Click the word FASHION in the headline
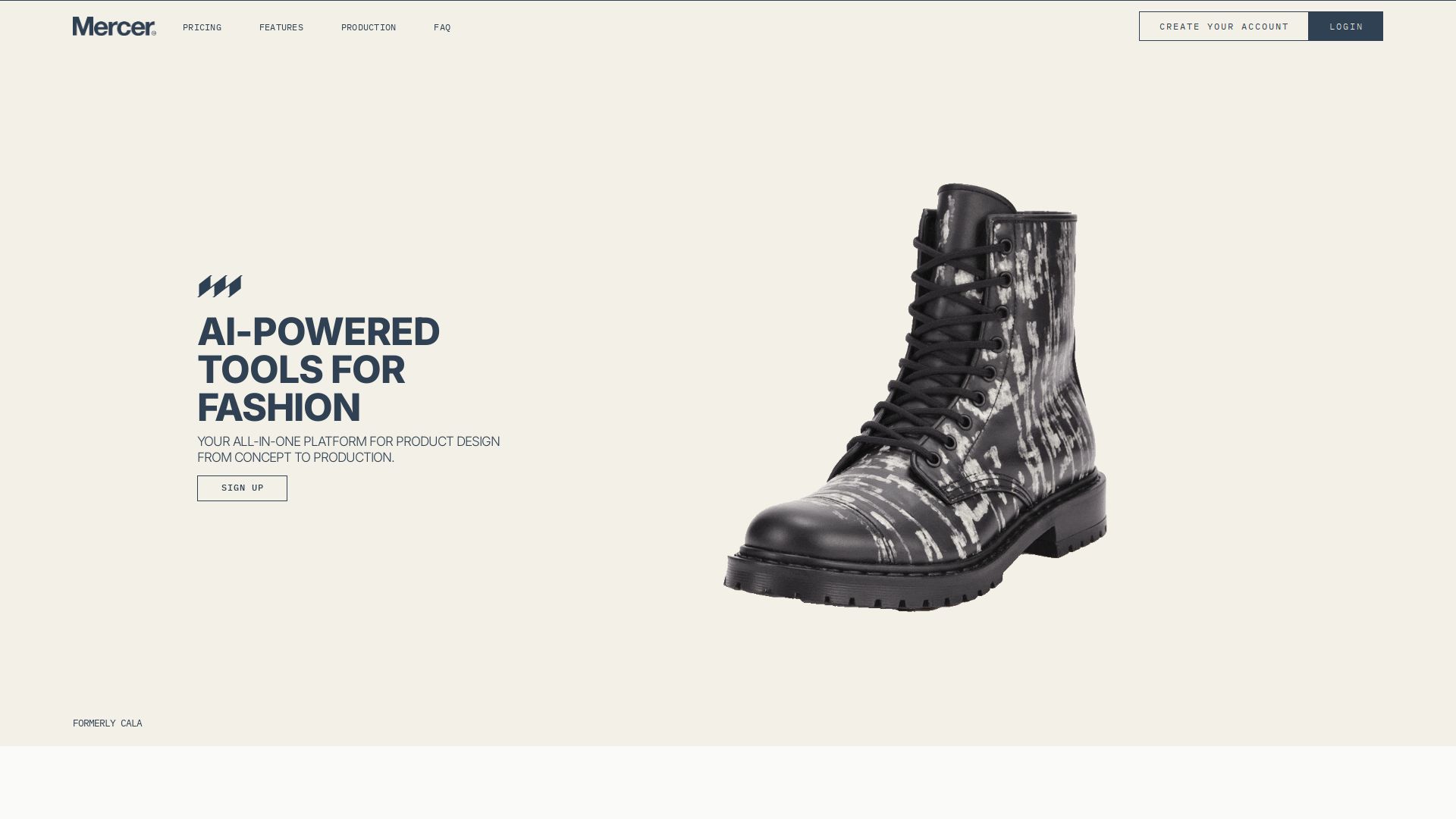Screen dimensions: 1456x819 [x=279, y=408]
